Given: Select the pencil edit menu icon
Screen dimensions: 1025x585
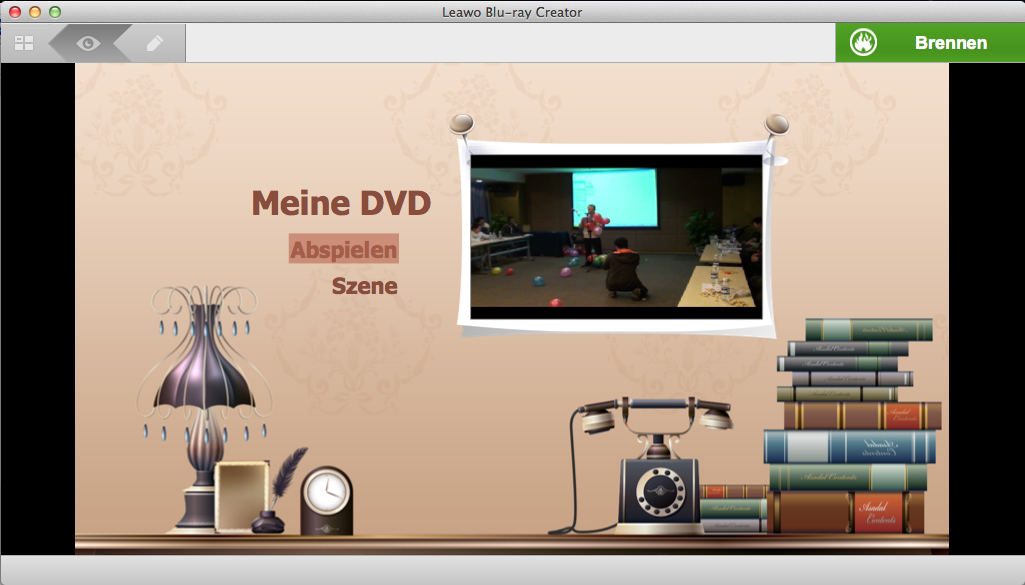Looking at the screenshot, I should 153,43.
